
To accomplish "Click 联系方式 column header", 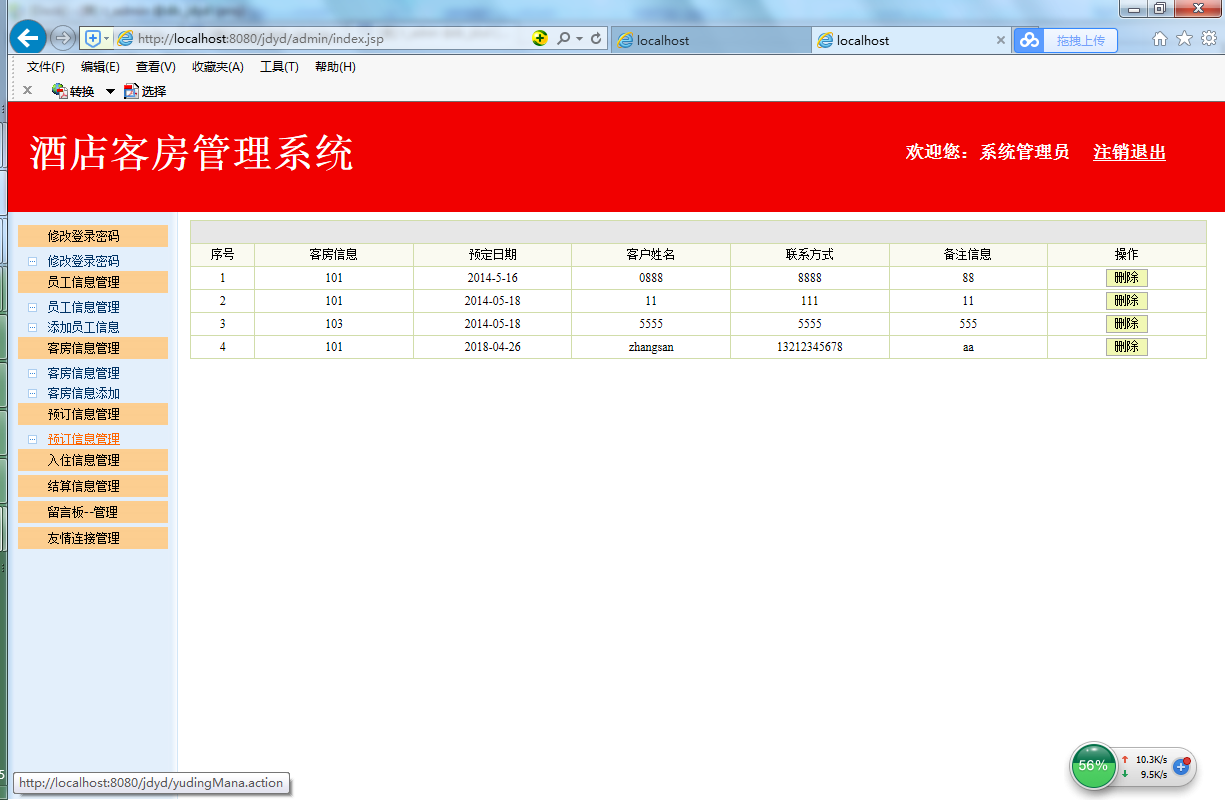I will [810, 255].
